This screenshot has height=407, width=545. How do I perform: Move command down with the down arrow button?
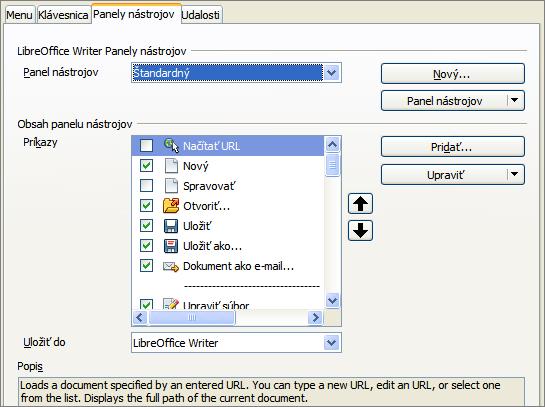coord(360,230)
